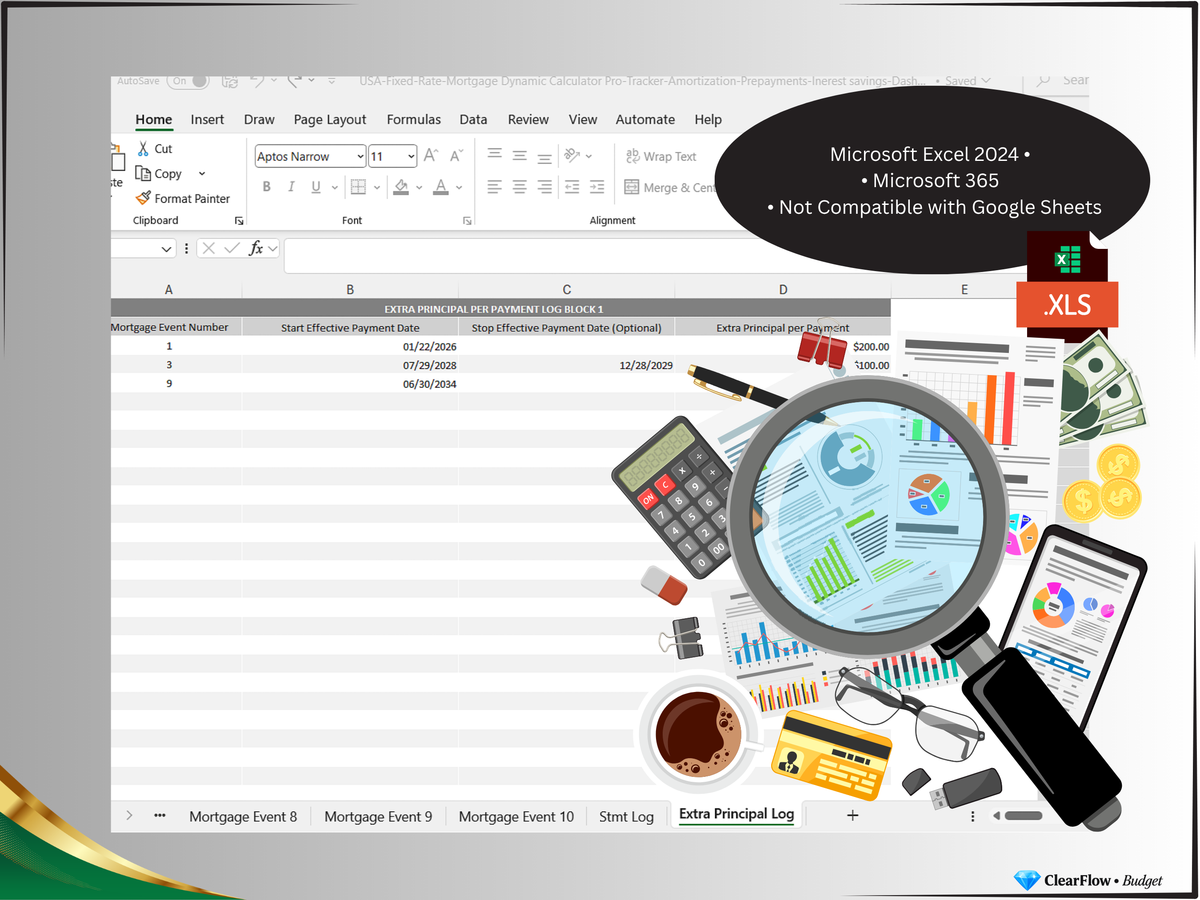Viewport: 1200px width, 900px height.
Task: Switch to Mortgage Event 8 sheet
Action: point(243,816)
